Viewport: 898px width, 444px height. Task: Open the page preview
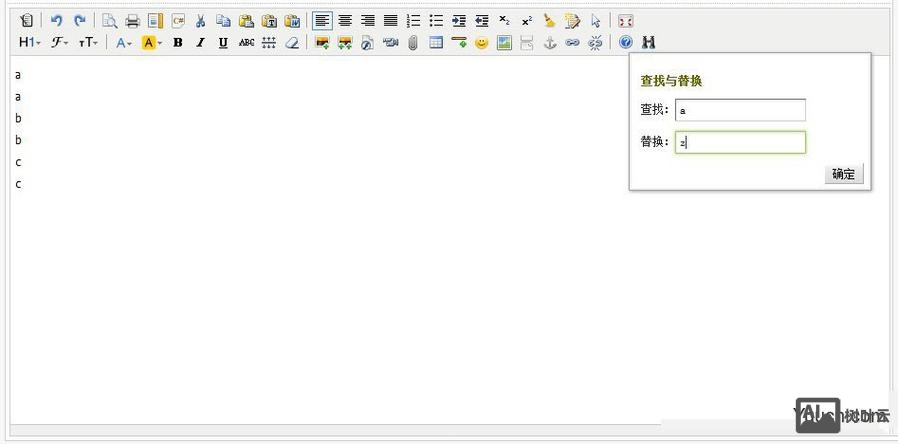click(109, 21)
